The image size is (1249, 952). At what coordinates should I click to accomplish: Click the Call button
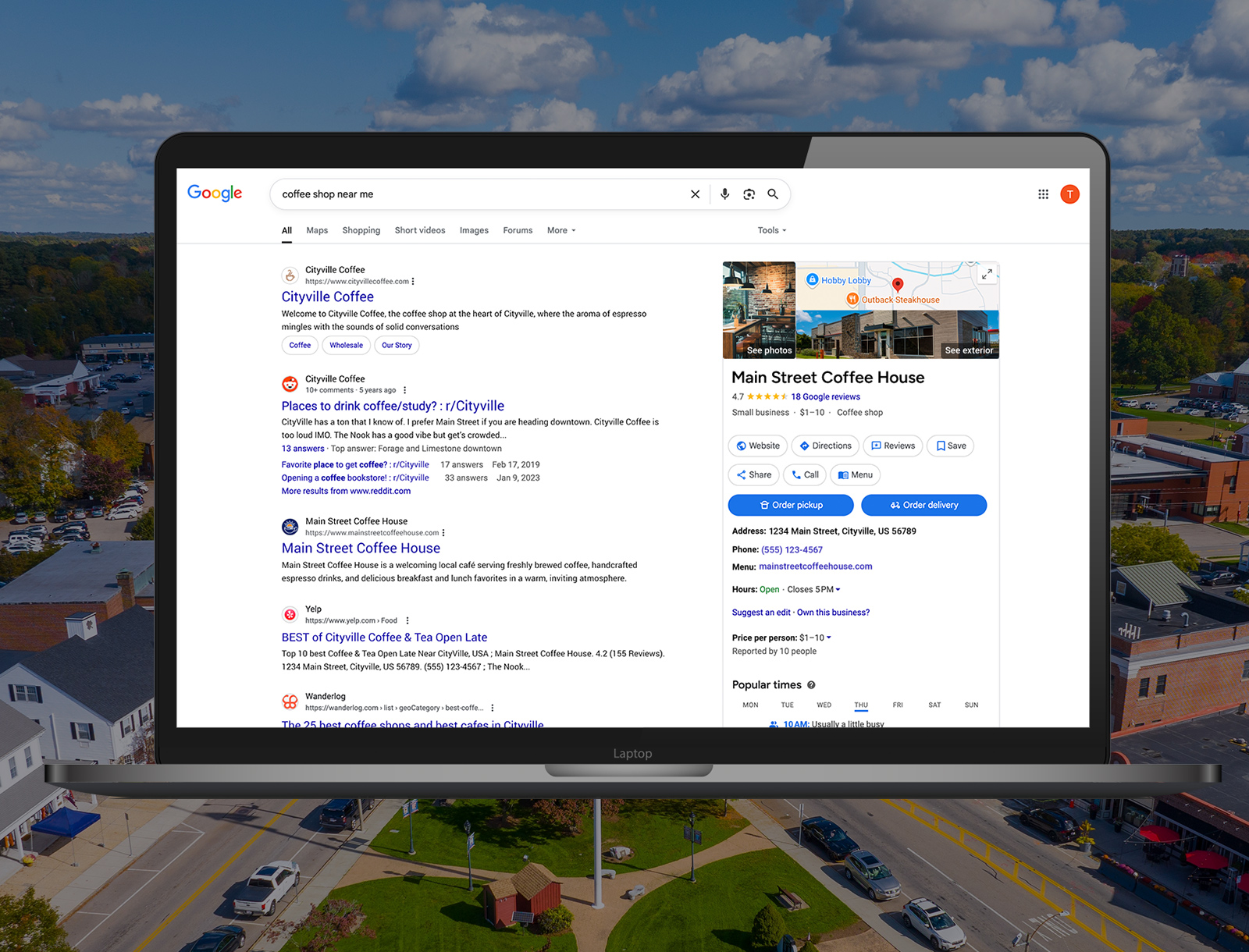(x=805, y=475)
